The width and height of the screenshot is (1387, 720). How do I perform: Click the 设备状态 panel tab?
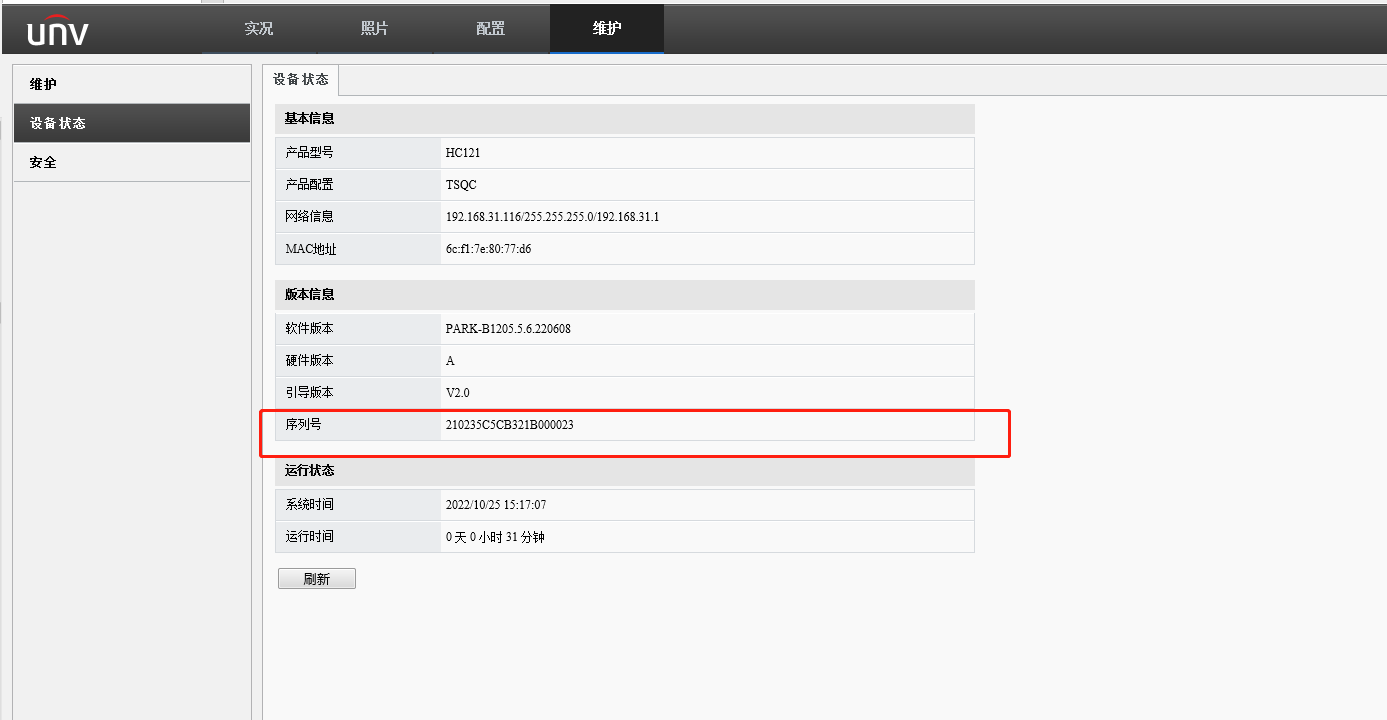301,79
